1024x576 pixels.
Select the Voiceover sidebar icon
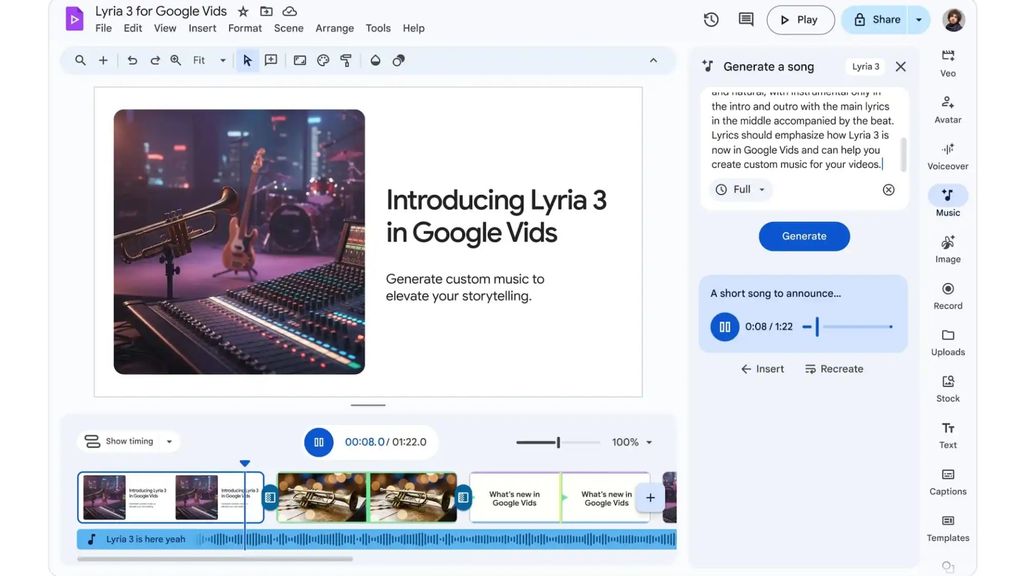coord(947,156)
